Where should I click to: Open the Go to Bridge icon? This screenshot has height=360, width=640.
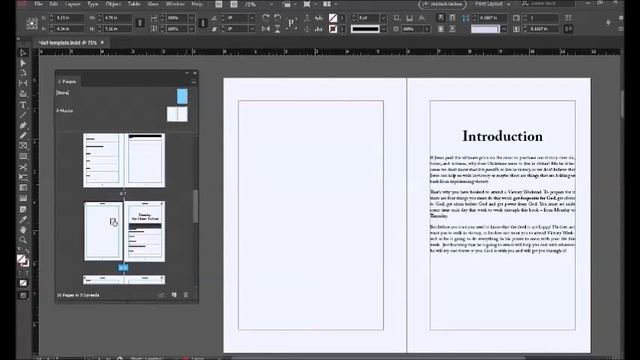(219, 4)
